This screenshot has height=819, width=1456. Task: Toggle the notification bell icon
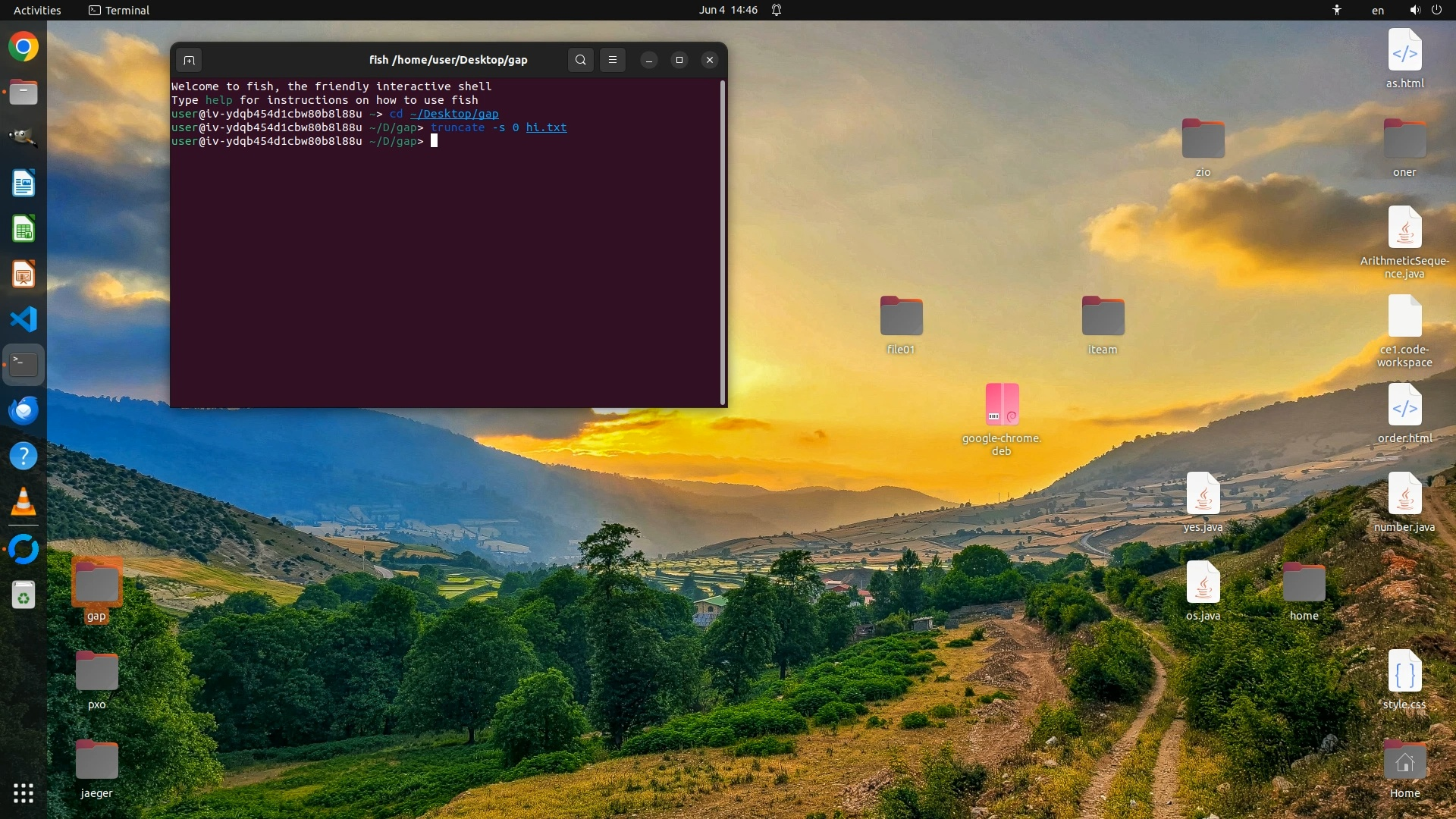point(777,10)
